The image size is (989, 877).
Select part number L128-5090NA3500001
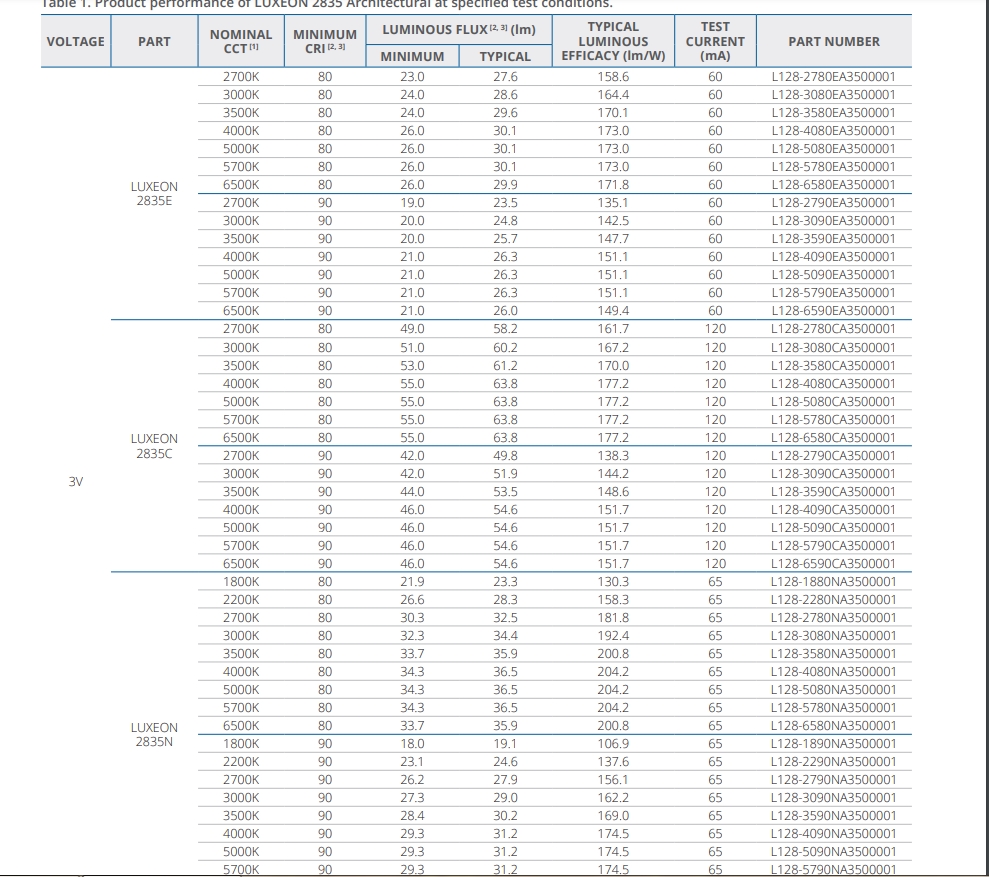pos(834,851)
